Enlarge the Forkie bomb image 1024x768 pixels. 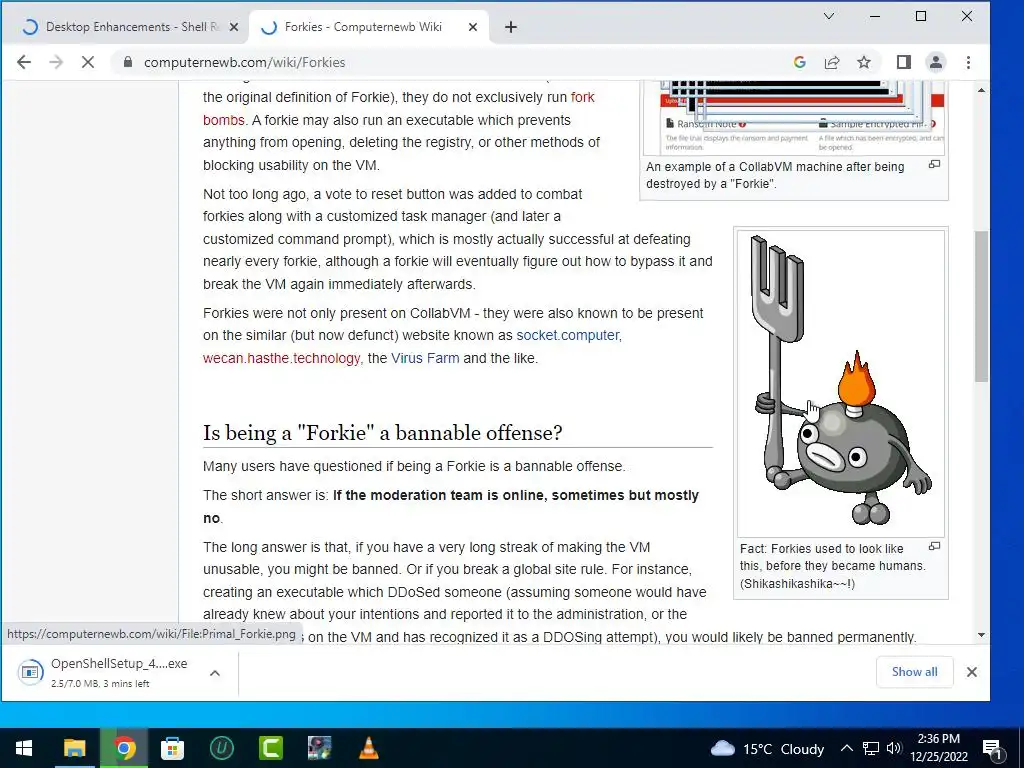click(x=935, y=546)
